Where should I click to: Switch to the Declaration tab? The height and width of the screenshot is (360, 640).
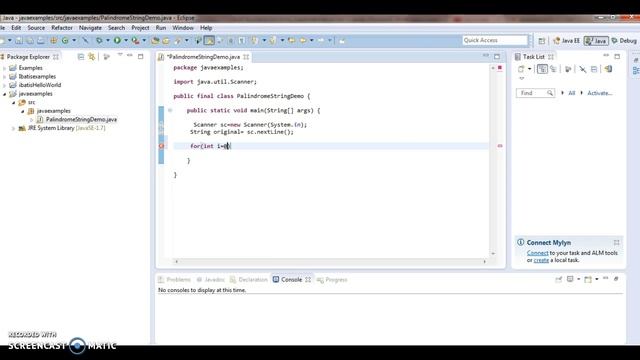pos(249,280)
